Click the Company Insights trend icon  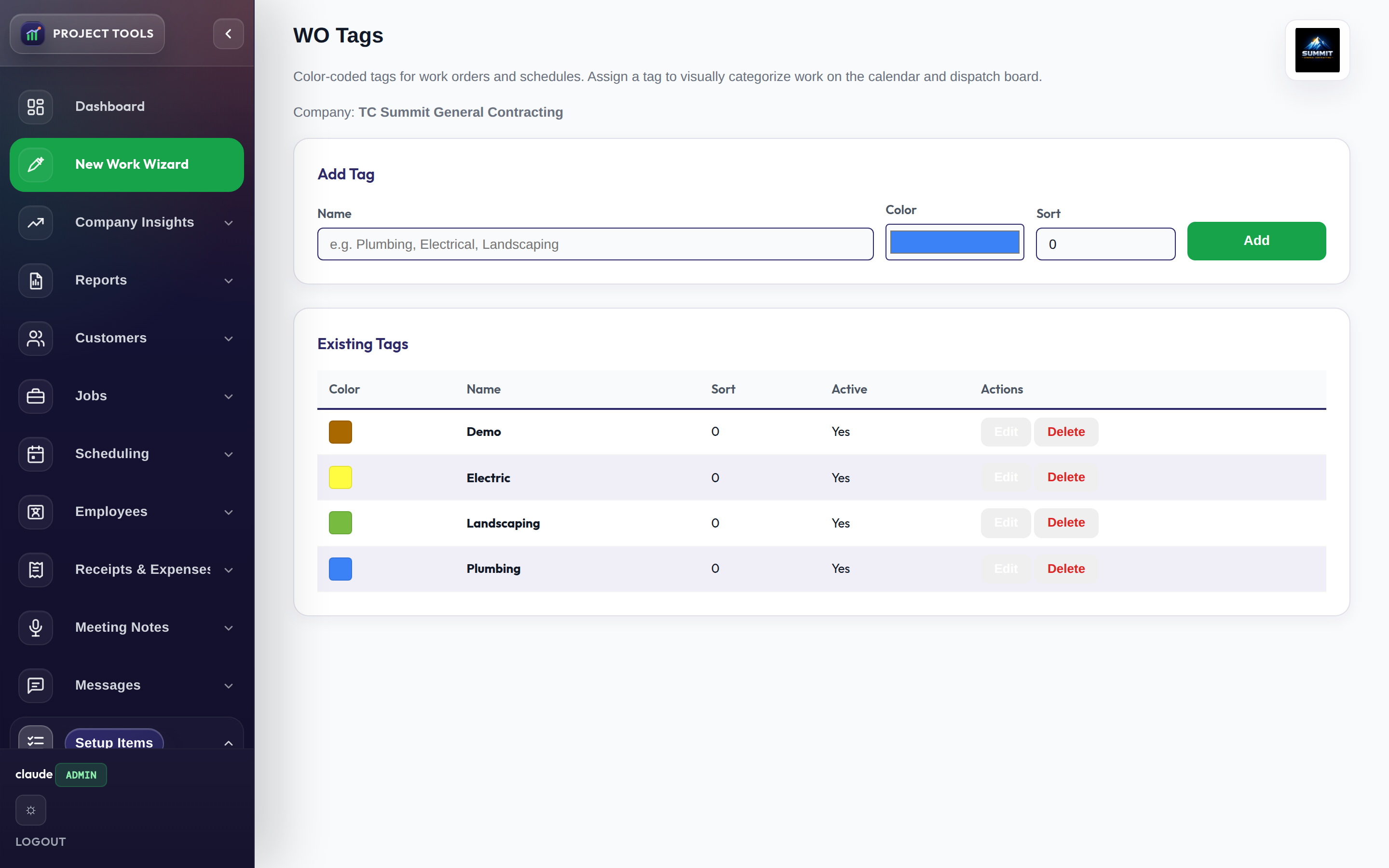pos(36,223)
